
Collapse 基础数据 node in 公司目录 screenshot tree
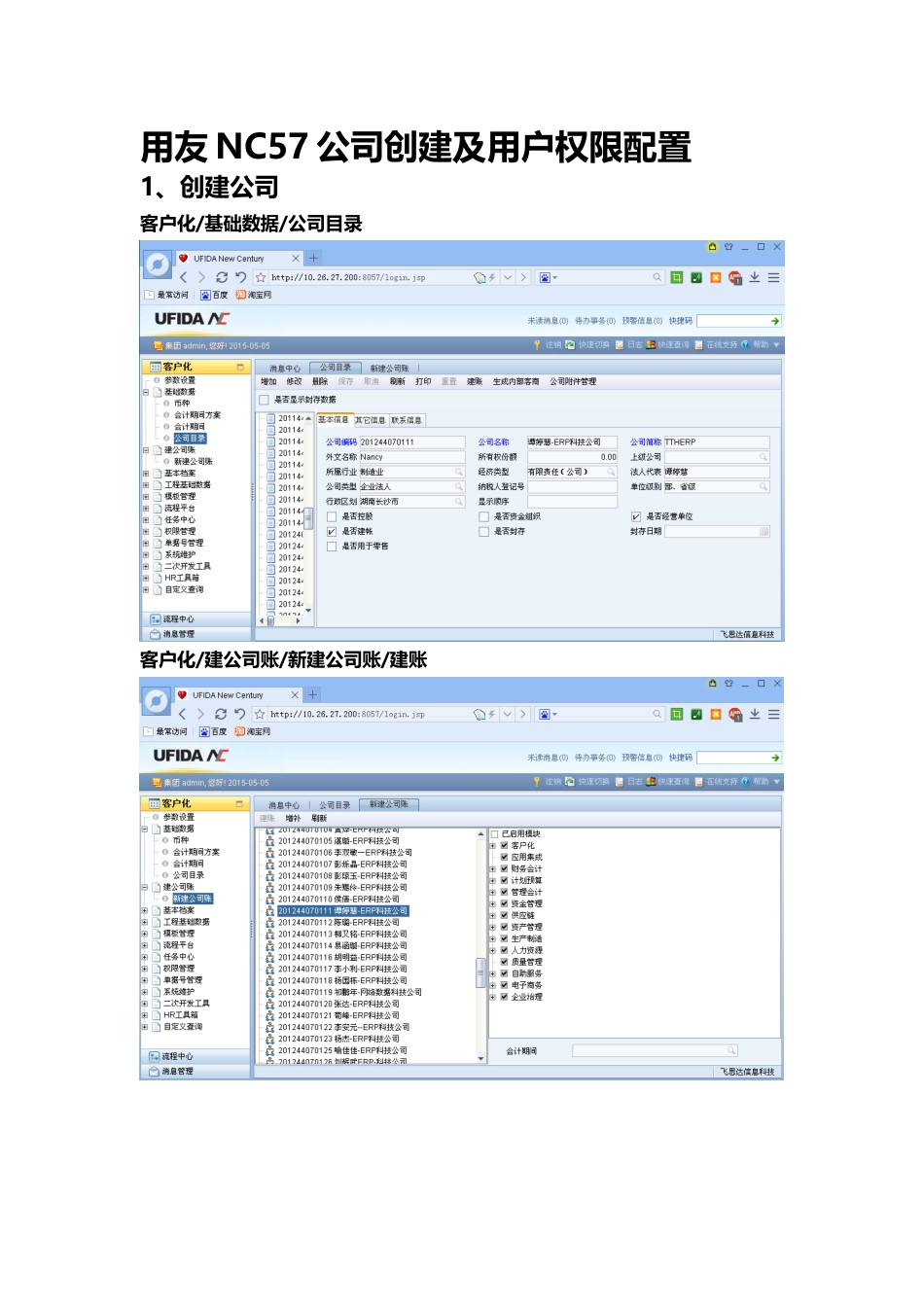click(x=146, y=392)
